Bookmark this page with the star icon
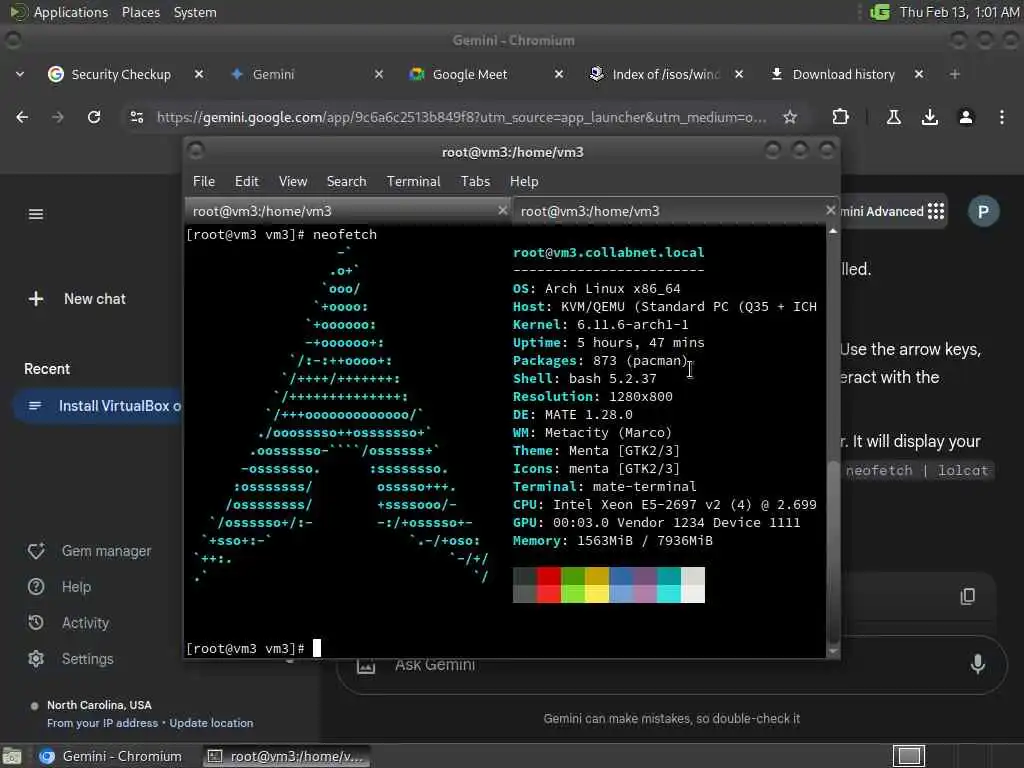1024x768 pixels. coord(790,117)
